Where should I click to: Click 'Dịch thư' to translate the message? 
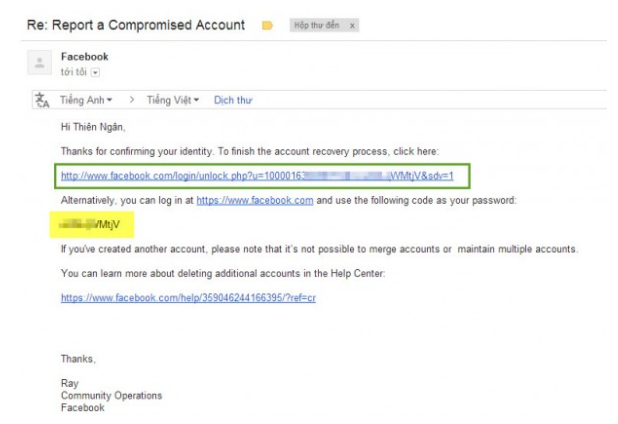click(x=233, y=100)
